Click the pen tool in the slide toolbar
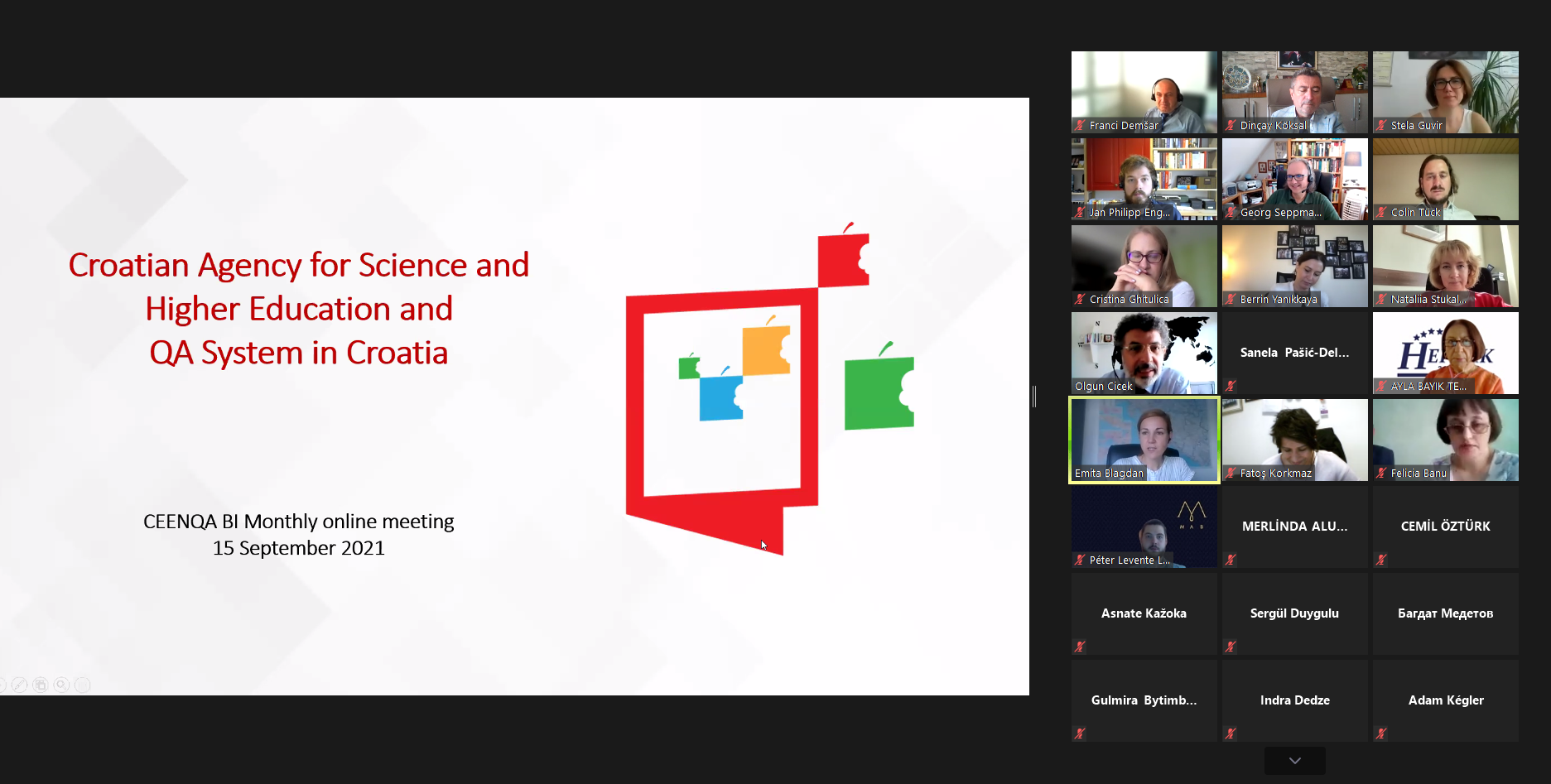1551x784 pixels. 19,685
